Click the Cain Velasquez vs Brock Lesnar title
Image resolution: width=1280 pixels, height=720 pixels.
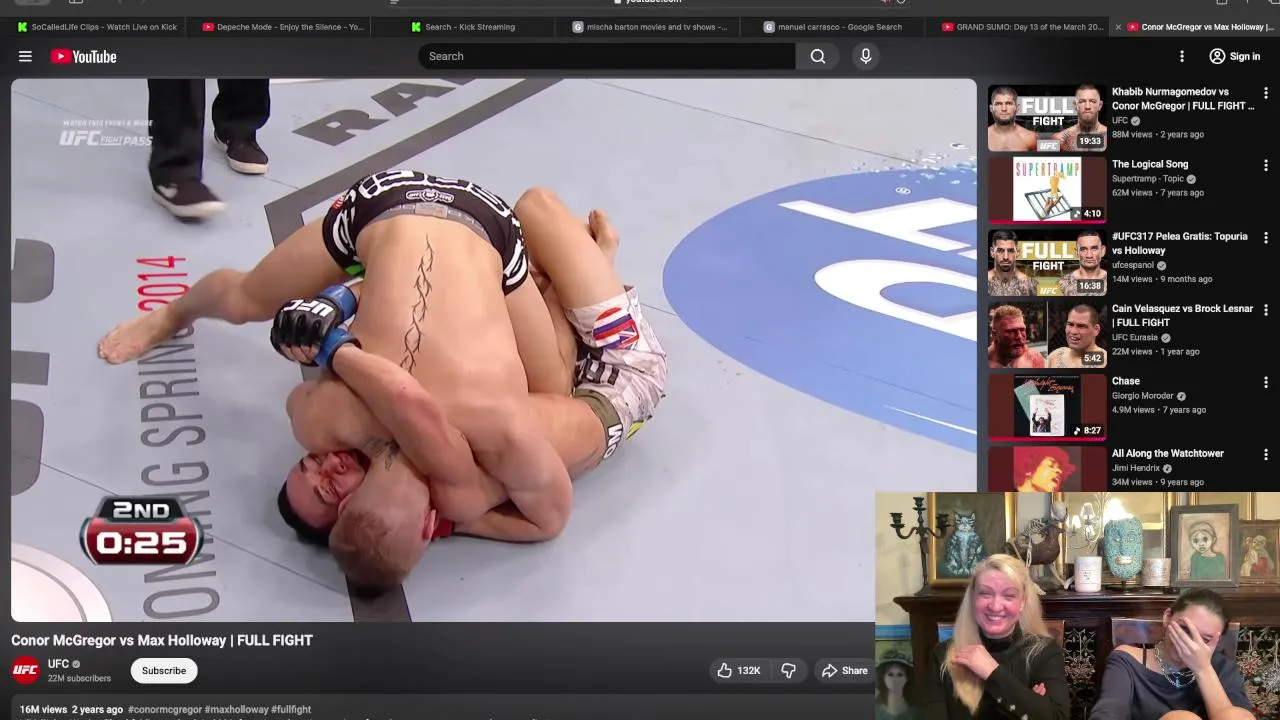[1182, 315]
